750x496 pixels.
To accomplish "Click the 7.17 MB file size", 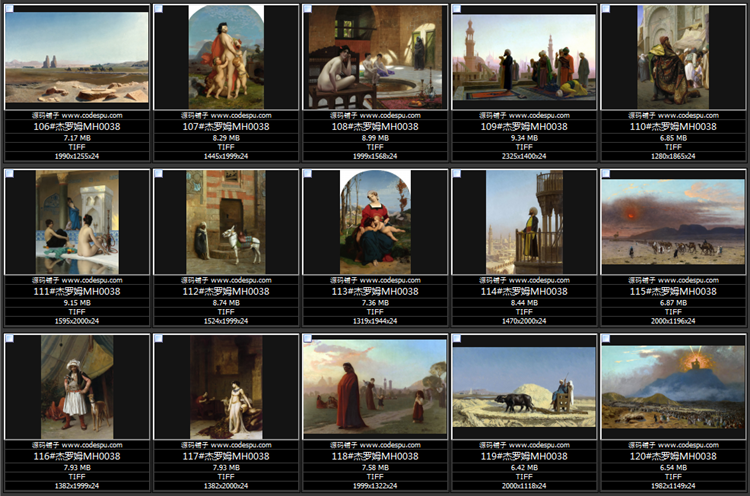I will point(77,138).
